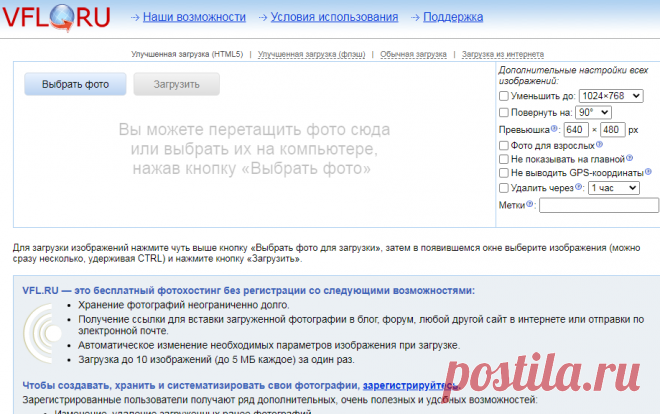The width and height of the screenshot is (660, 414).
Task: Click the Загрузить button
Action: click(177, 84)
